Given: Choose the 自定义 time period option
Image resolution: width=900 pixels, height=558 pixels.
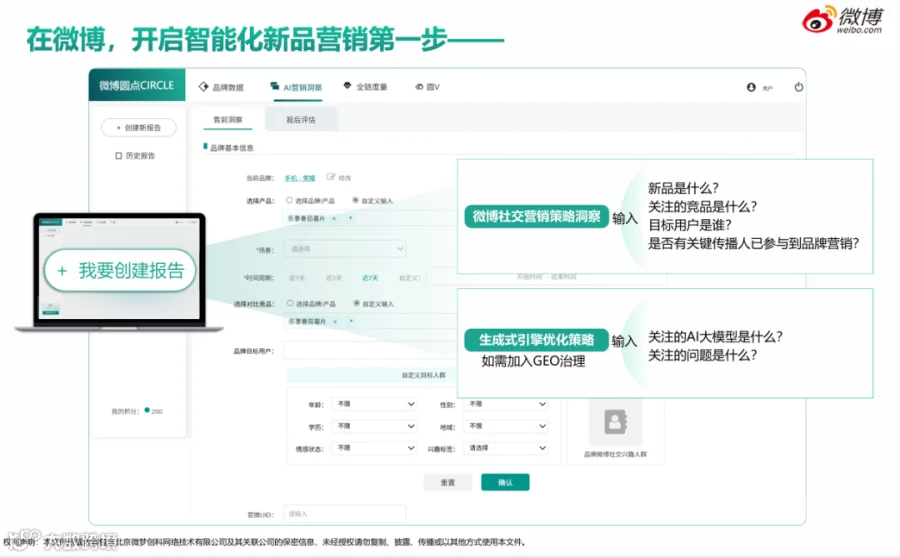Looking at the screenshot, I should tap(409, 278).
